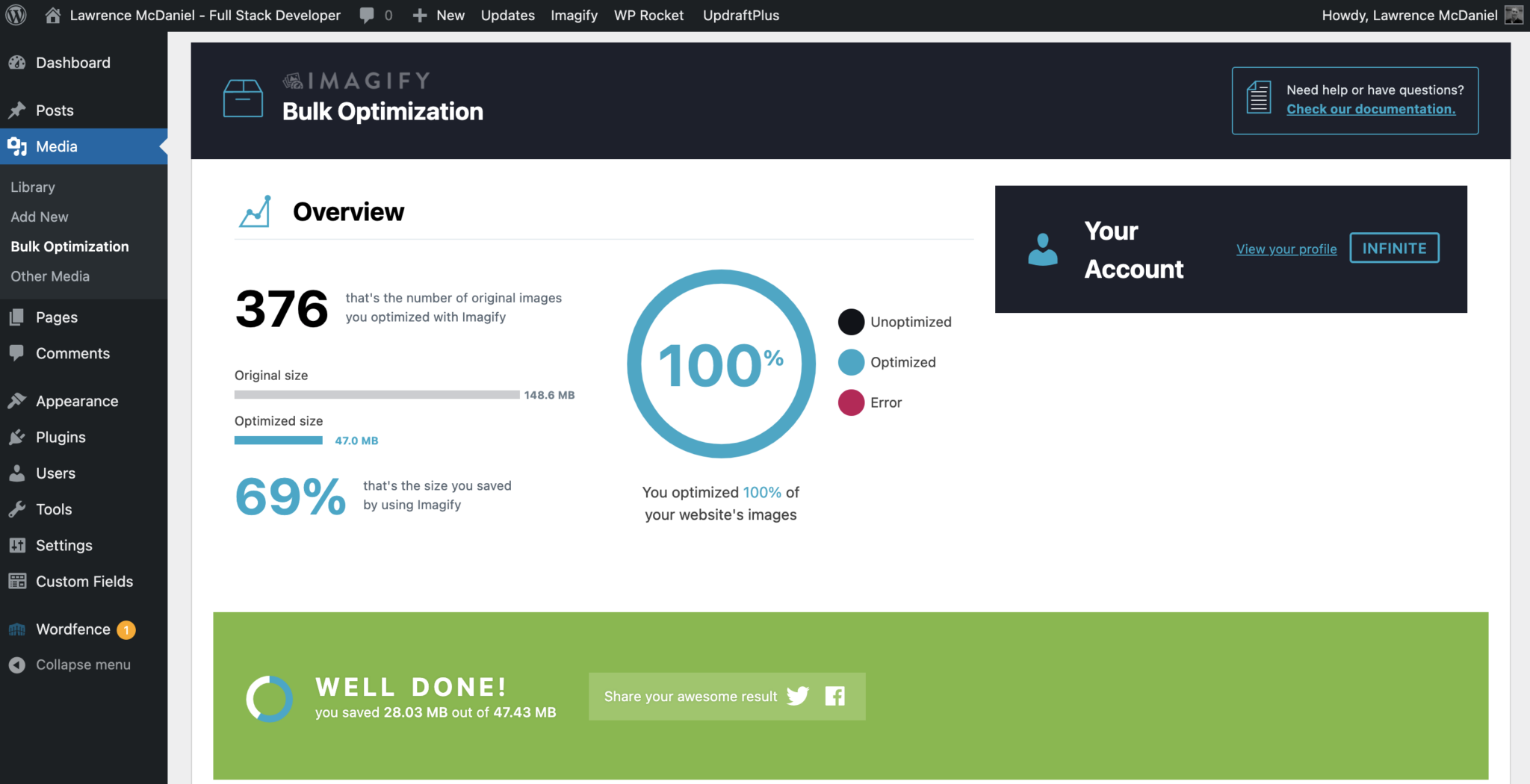Click the Settings sliders icon
This screenshot has height=784, width=1530.
coord(17,545)
